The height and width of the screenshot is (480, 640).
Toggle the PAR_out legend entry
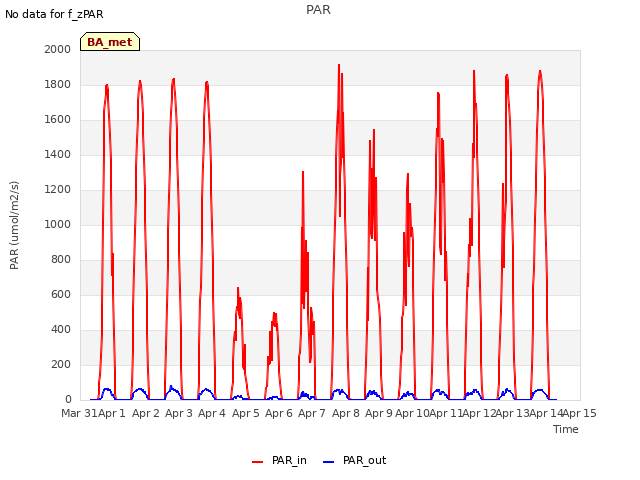coord(354,460)
